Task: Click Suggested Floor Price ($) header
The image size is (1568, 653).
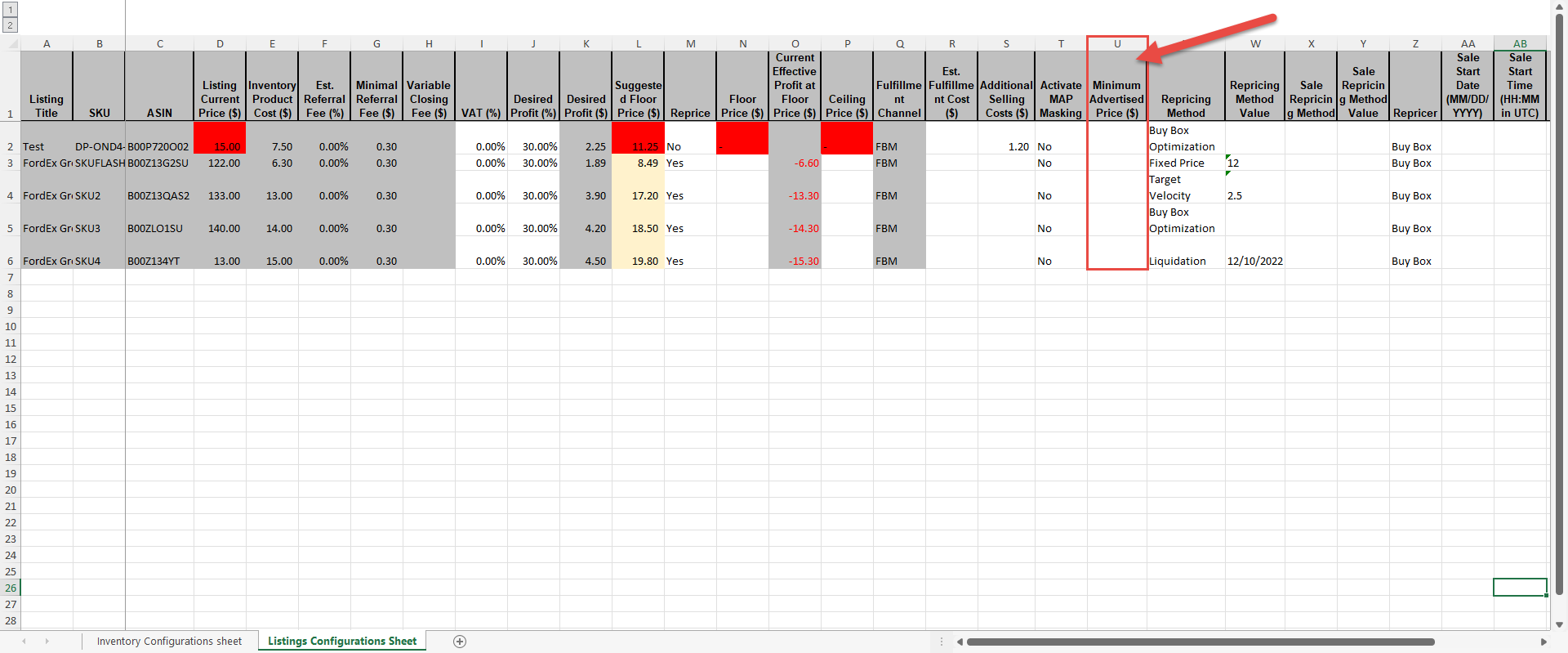Action: click(x=638, y=86)
